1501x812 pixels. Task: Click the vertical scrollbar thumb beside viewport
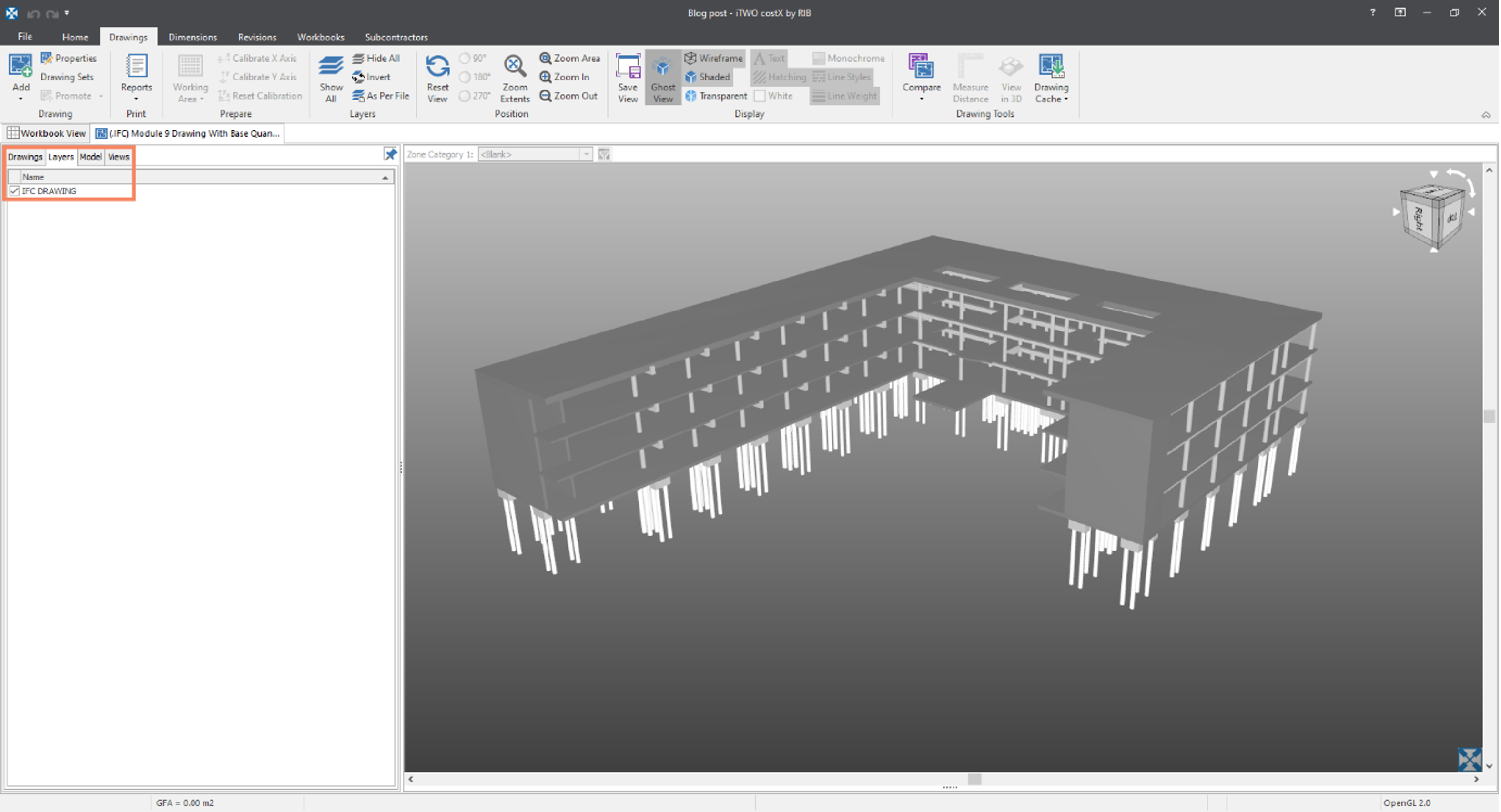click(x=1490, y=416)
